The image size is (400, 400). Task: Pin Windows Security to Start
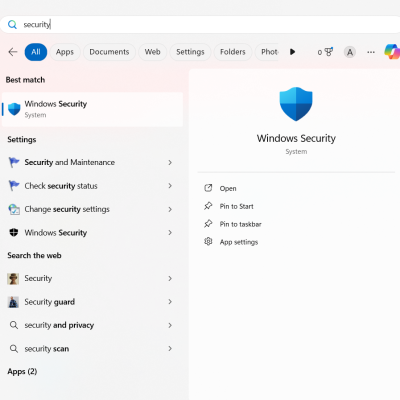pos(236,206)
